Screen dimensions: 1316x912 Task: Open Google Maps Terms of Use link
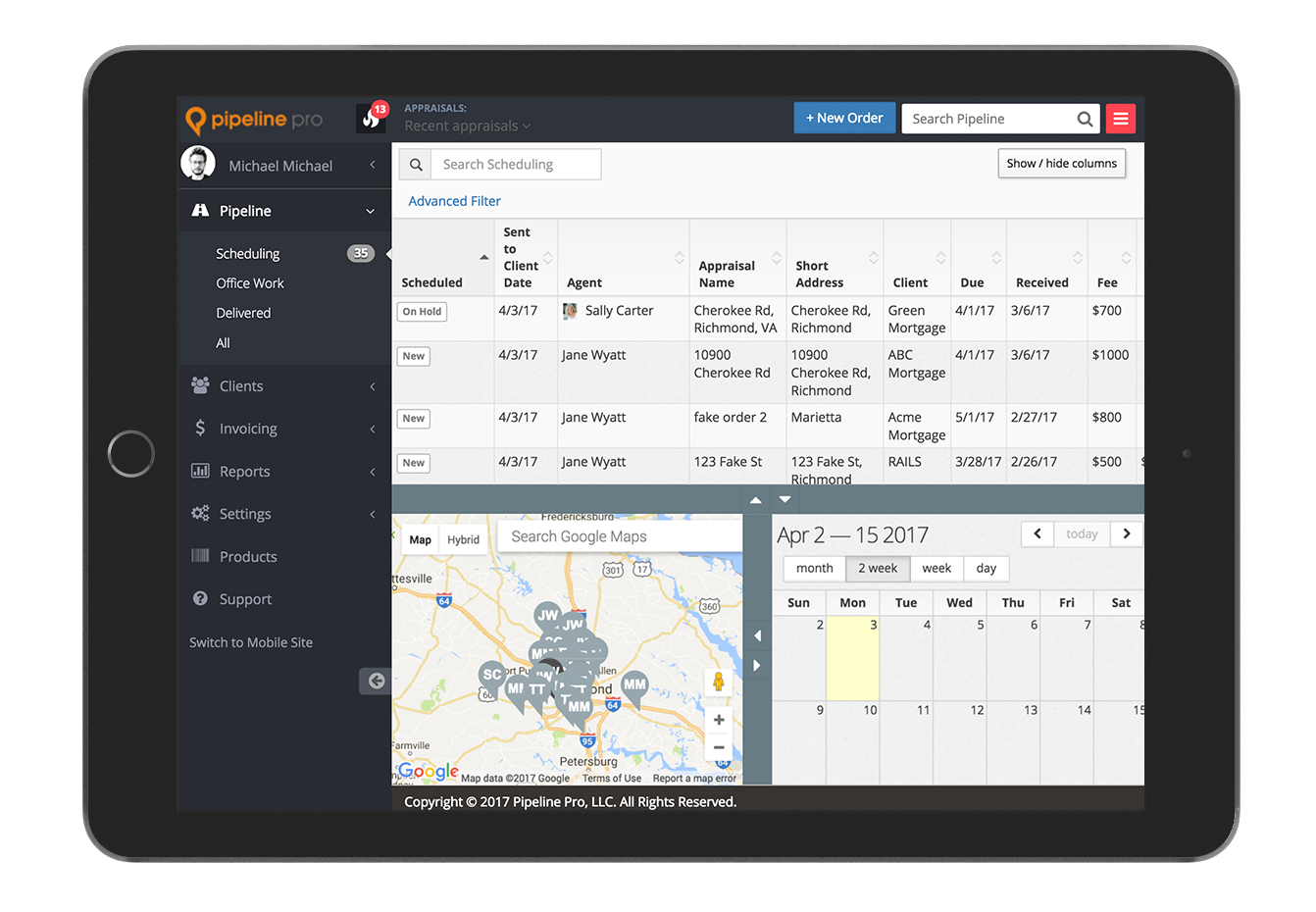pos(612,779)
